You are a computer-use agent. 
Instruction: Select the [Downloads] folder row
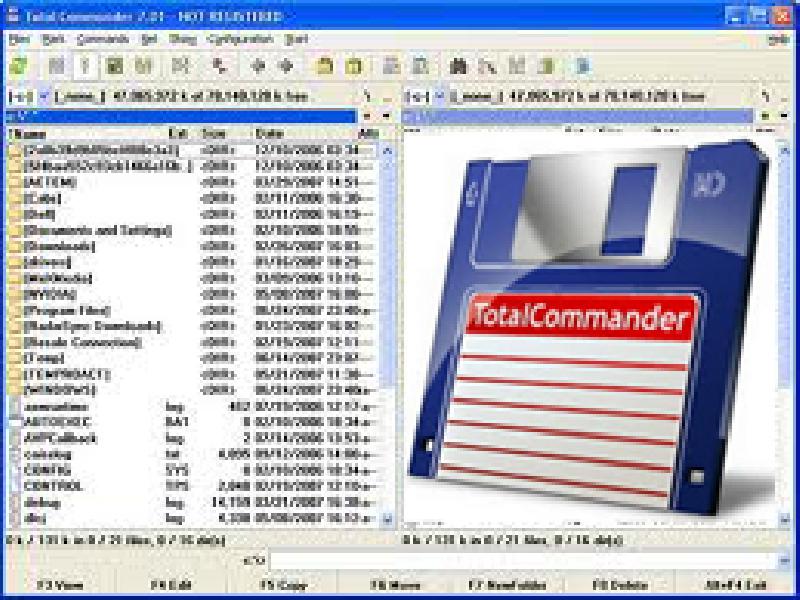(193, 246)
